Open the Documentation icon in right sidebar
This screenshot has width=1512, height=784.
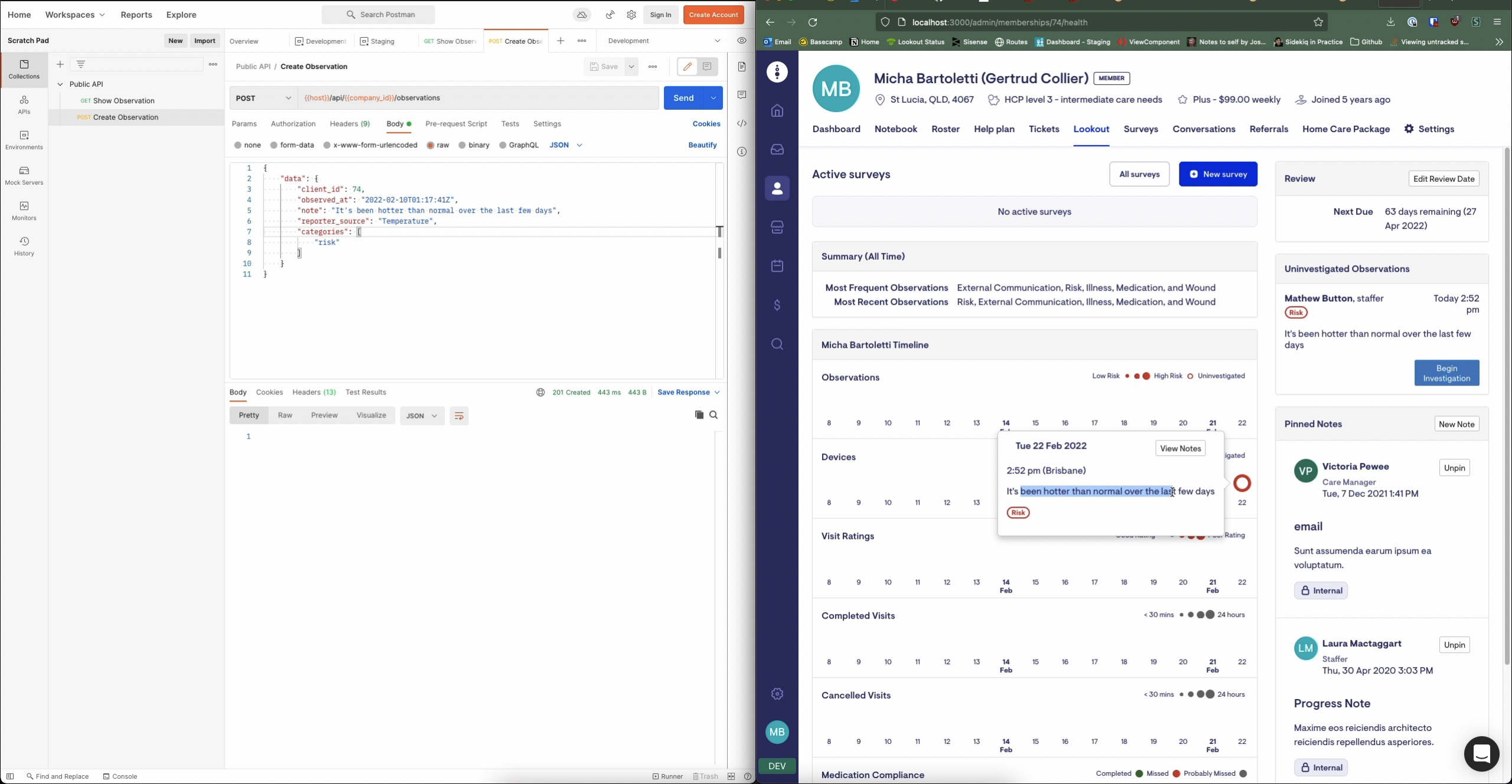pyautogui.click(x=742, y=67)
